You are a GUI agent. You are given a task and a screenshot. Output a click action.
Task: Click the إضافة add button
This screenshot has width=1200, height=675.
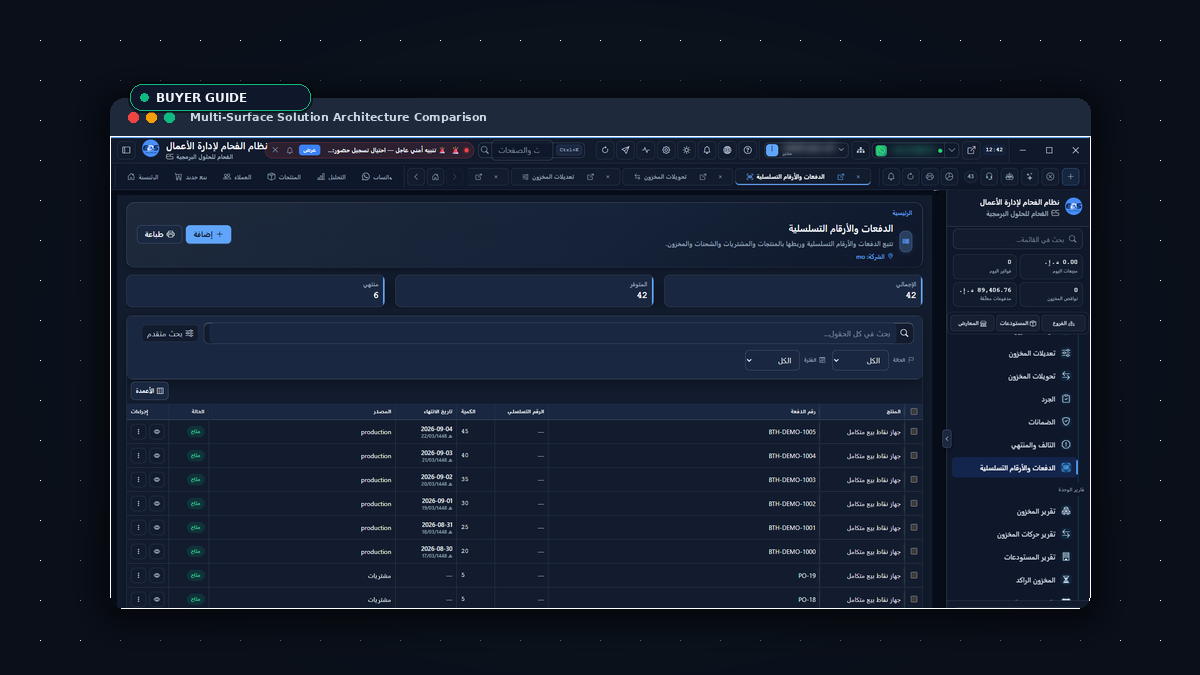pyautogui.click(x=208, y=234)
